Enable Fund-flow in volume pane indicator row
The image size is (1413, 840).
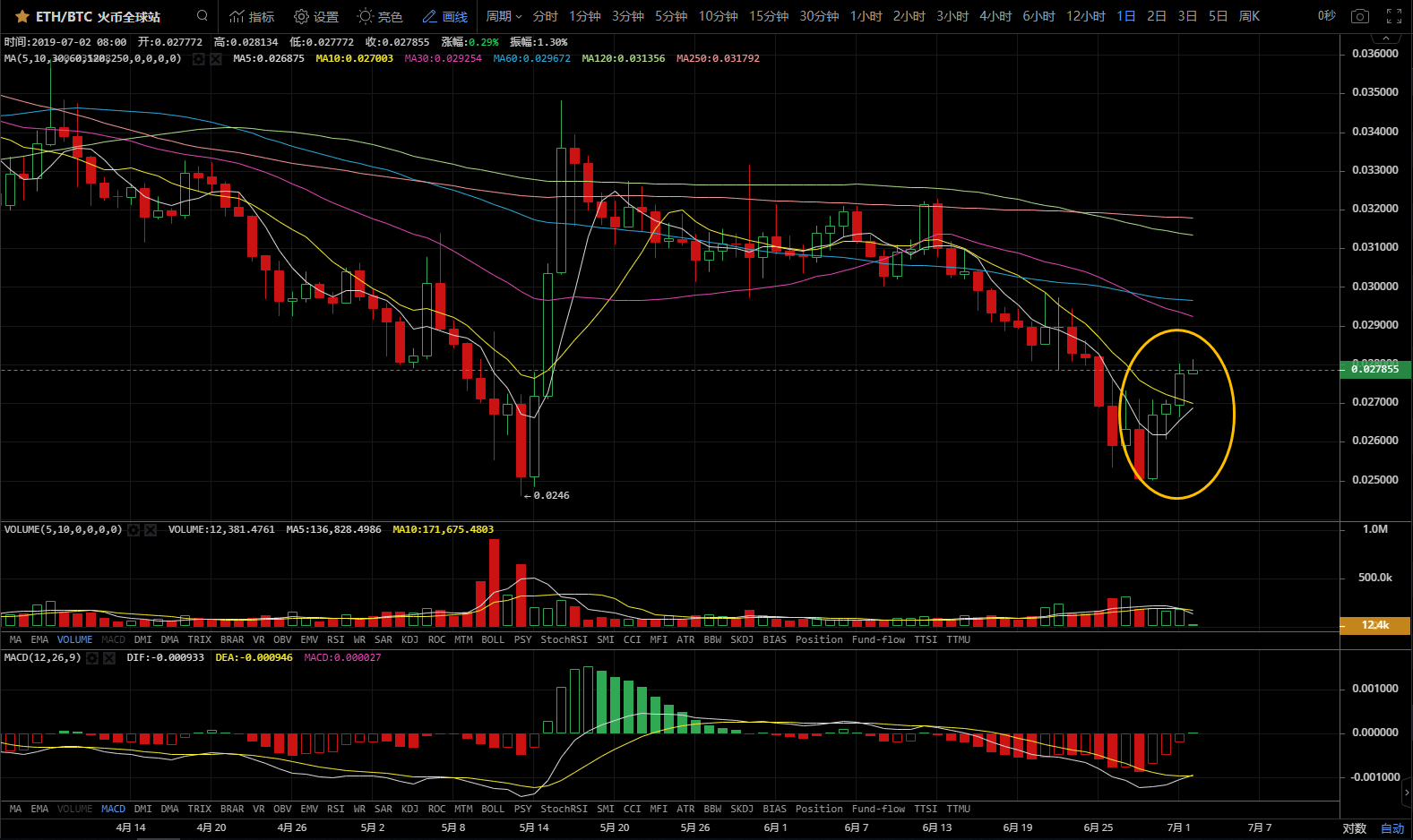click(x=878, y=639)
